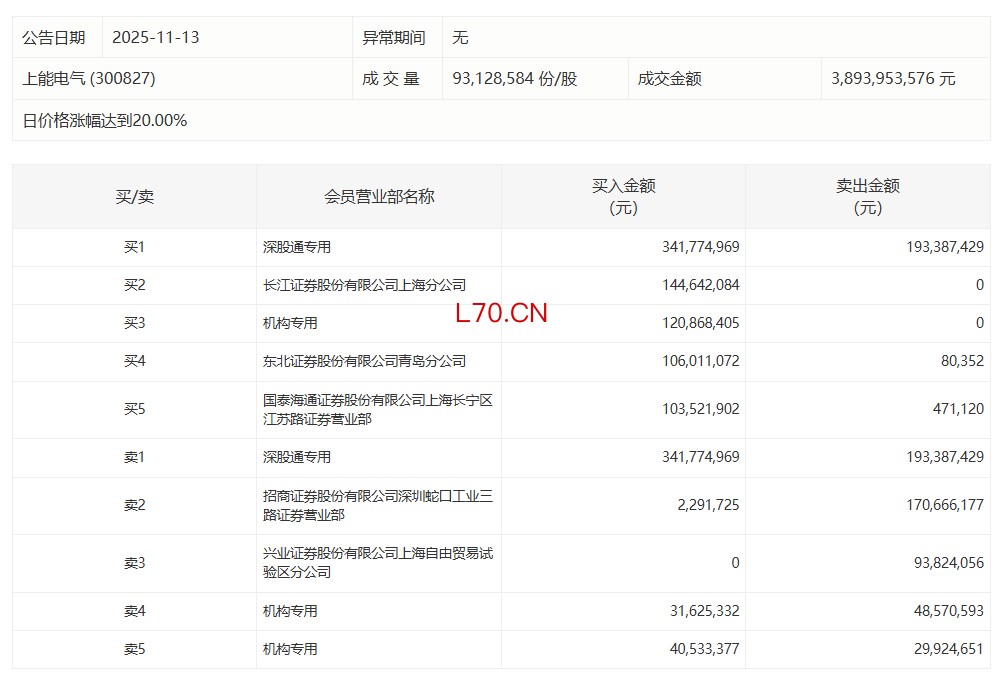Click the 卖5 row label
Image resolution: width=1004 pixels, height=686 pixels.
click(x=134, y=649)
